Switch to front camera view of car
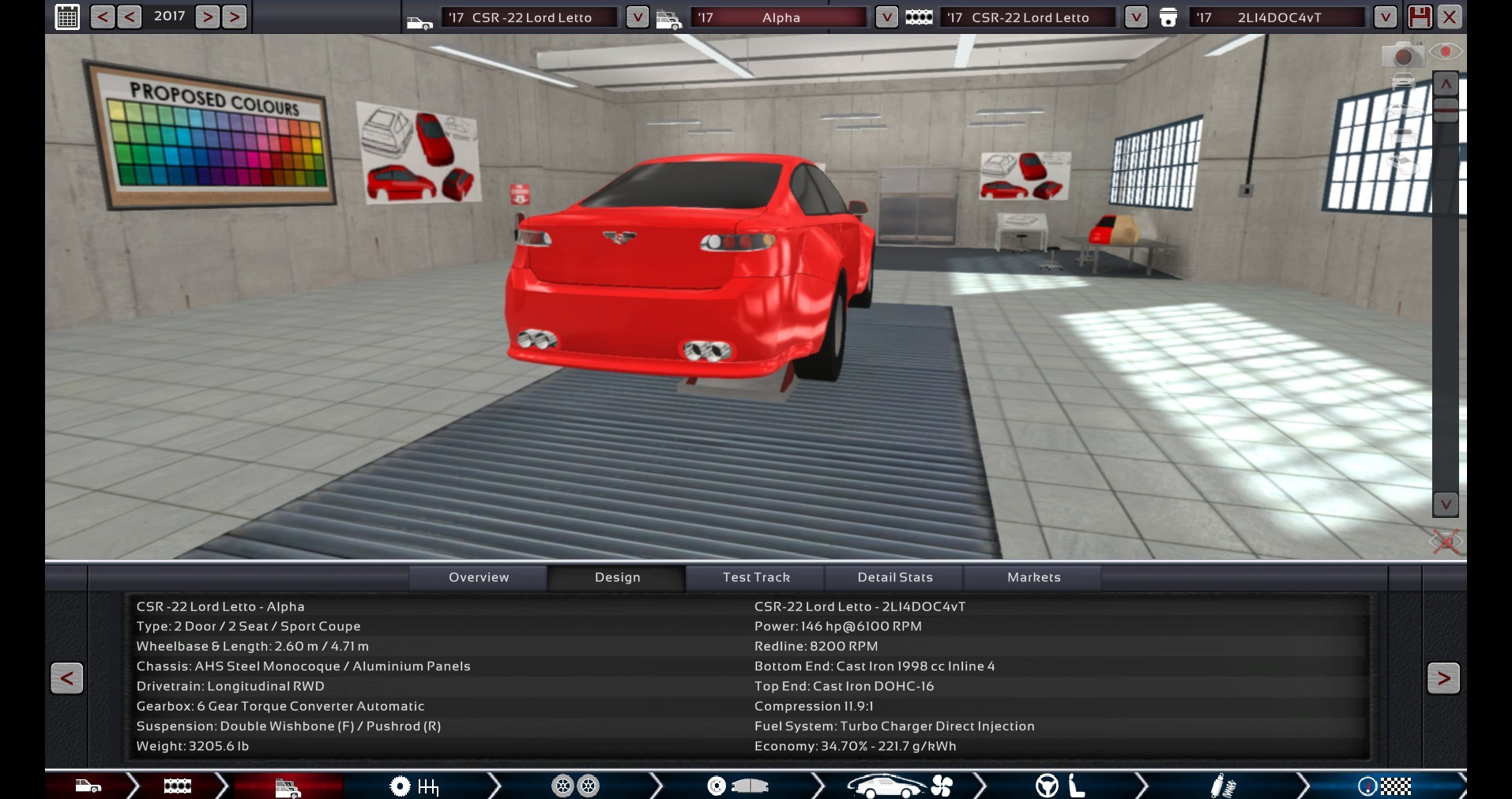 [x=1403, y=81]
